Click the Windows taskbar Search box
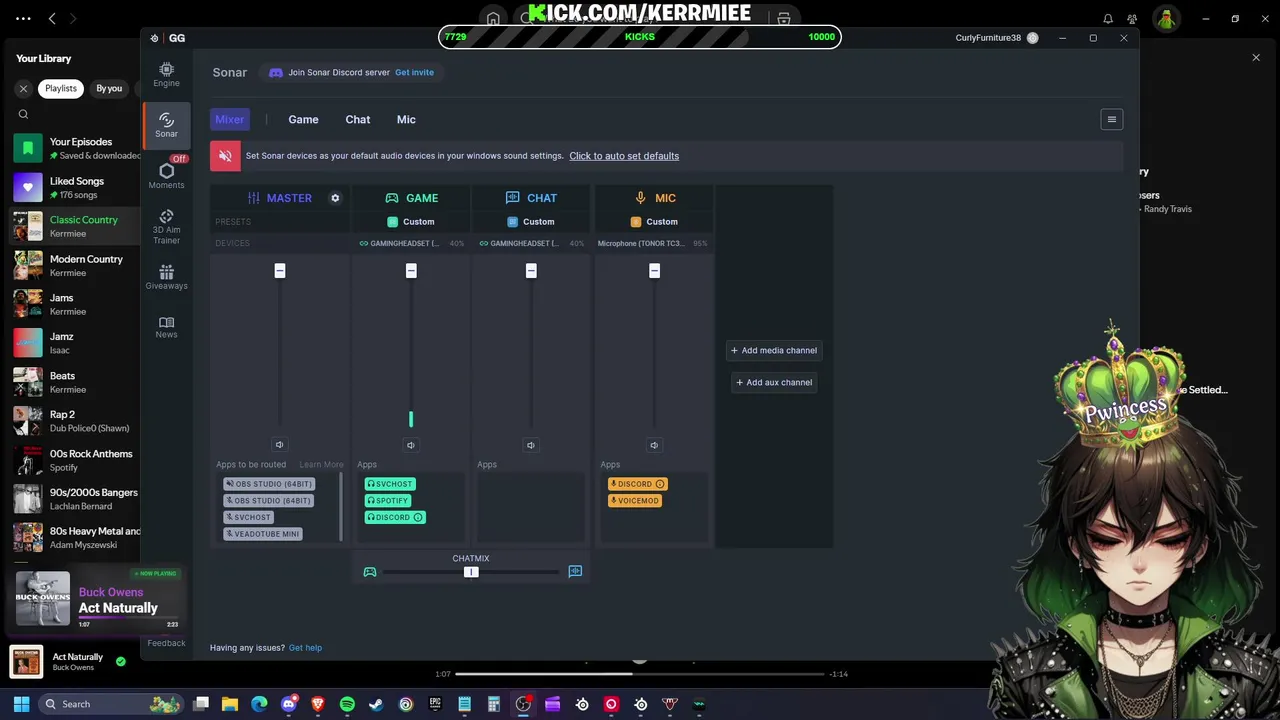 click(x=110, y=704)
